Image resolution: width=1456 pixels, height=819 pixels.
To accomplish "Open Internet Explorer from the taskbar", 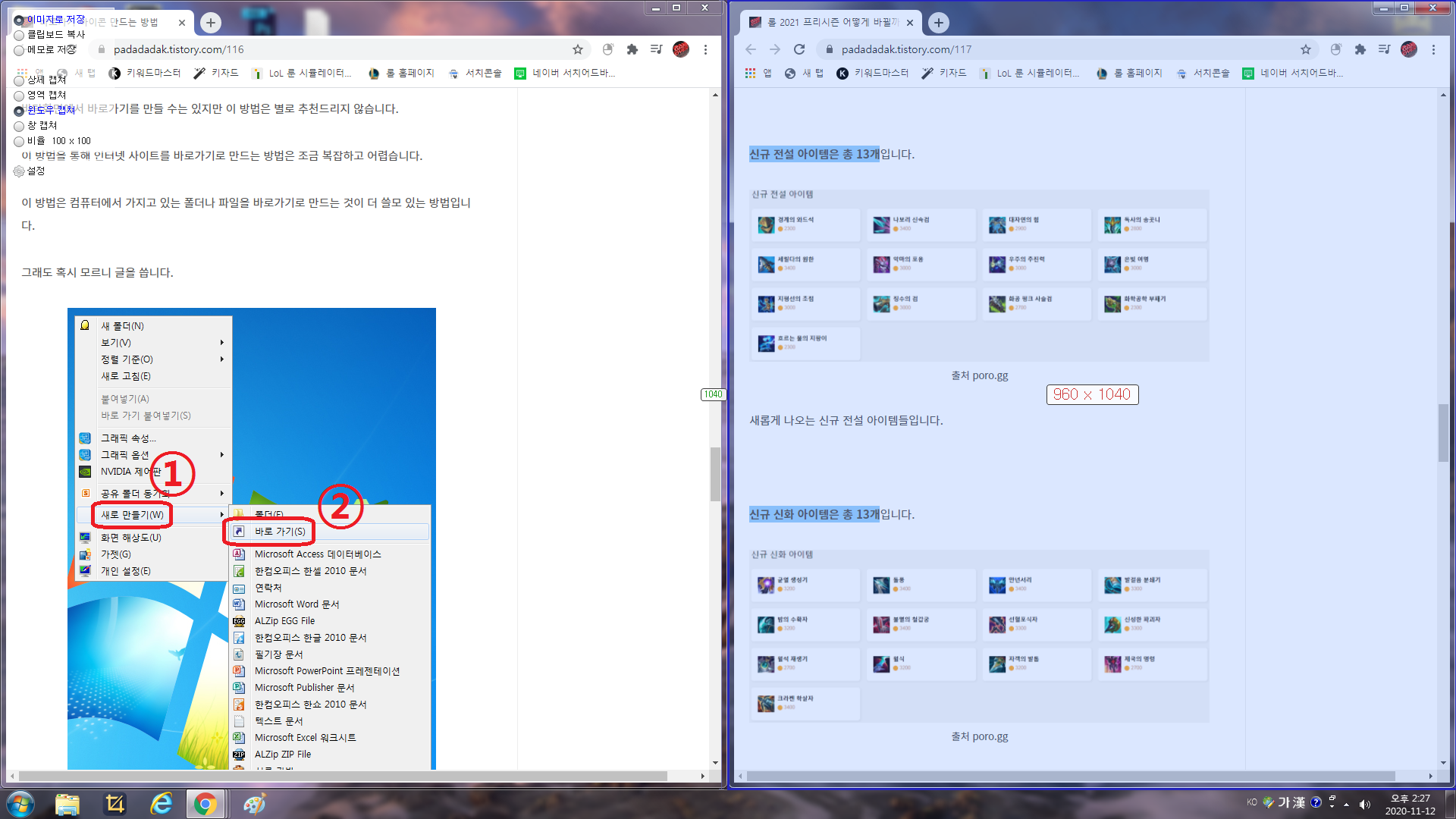I will pos(161,803).
